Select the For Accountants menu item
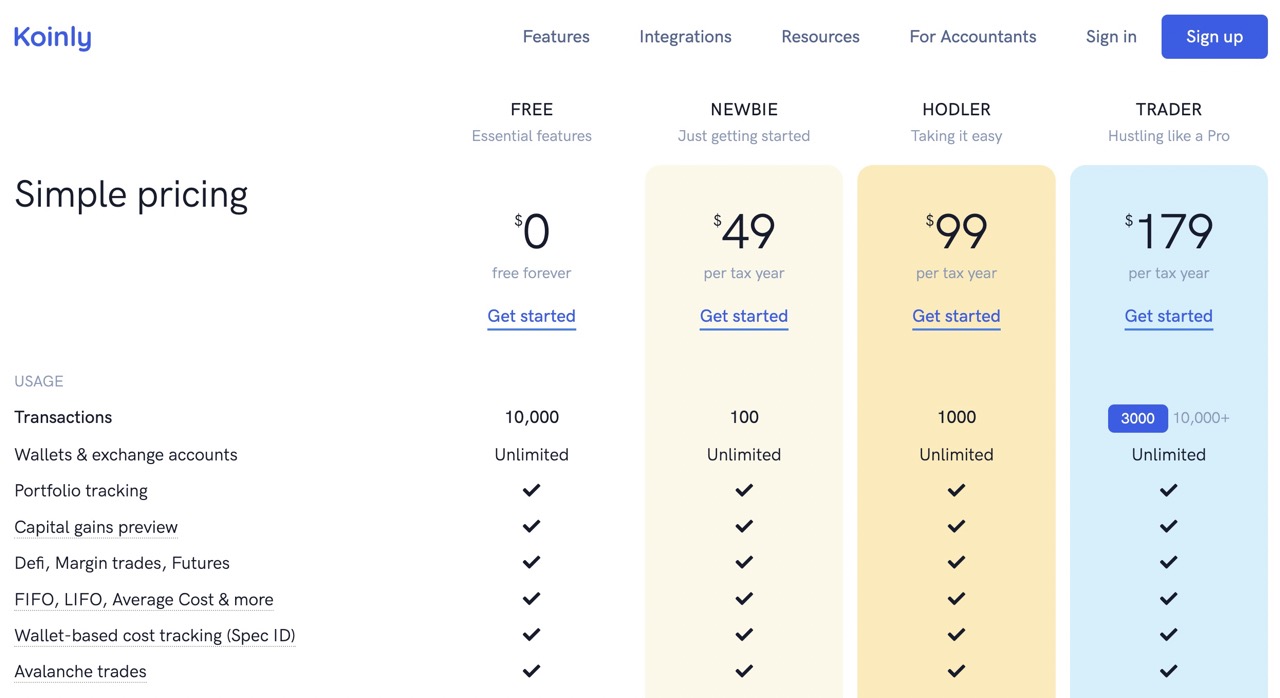Viewport: 1280px width, 698px height. [972, 36]
